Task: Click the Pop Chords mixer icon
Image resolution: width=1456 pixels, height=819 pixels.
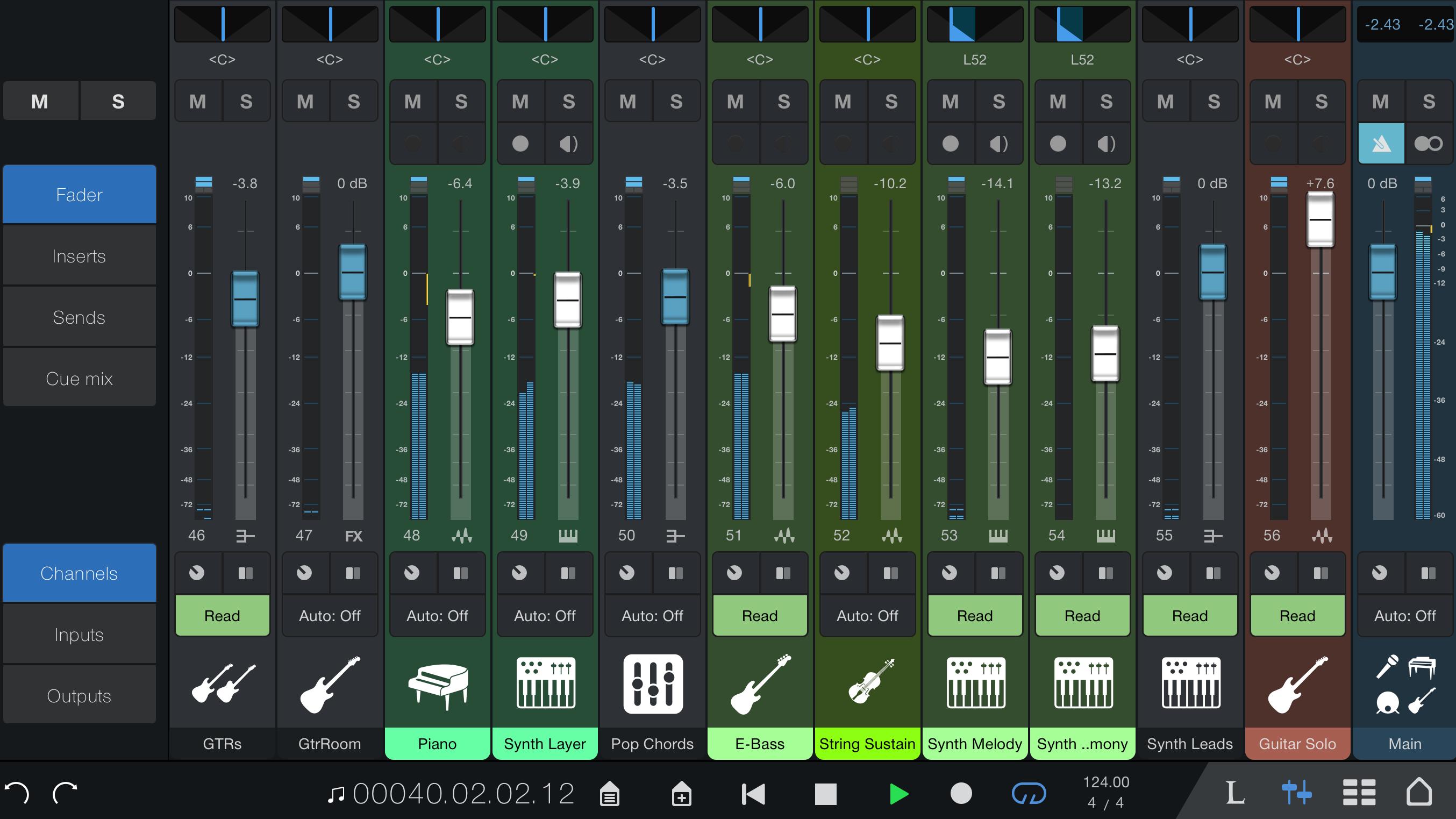Action: pos(652,683)
